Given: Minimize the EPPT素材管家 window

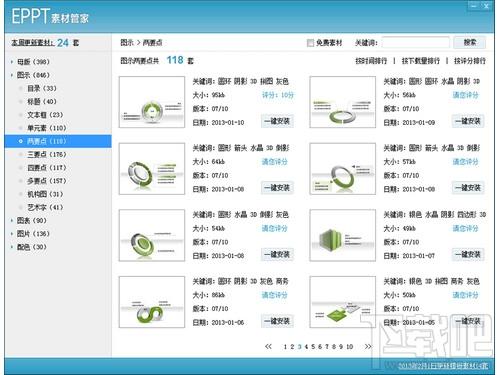Looking at the screenshot, I should (x=474, y=5).
